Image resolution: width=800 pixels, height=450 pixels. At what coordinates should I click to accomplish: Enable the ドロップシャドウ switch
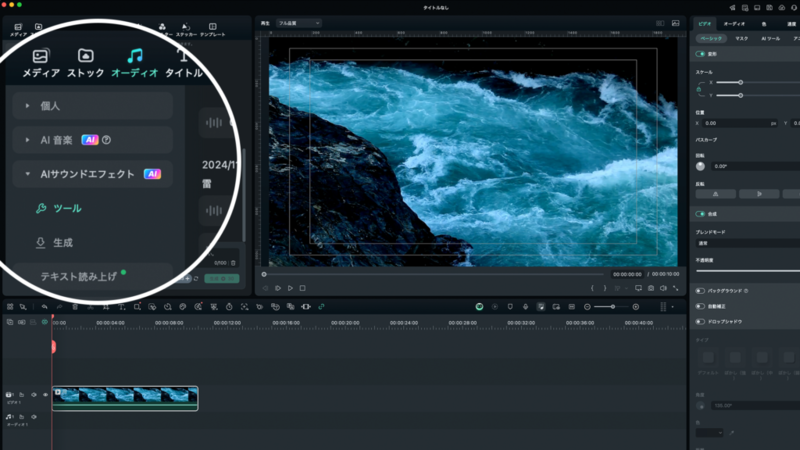(x=700, y=321)
